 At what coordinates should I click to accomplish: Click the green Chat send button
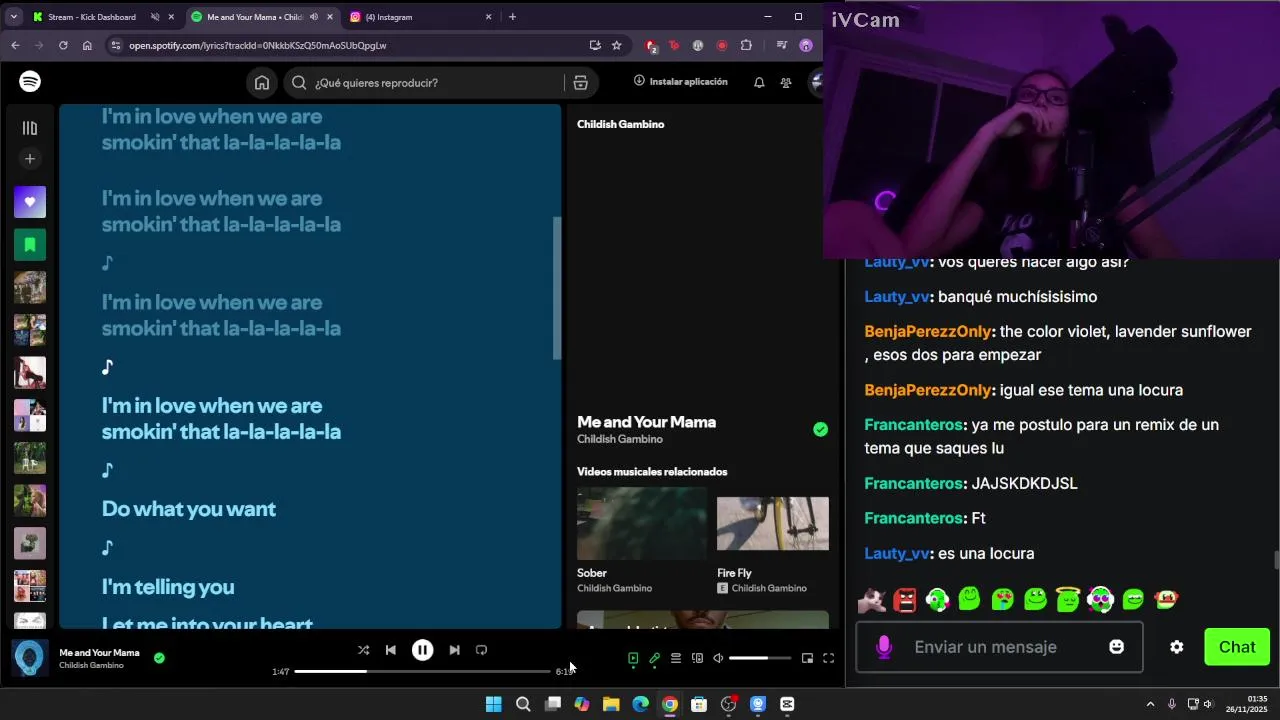tap(1237, 647)
